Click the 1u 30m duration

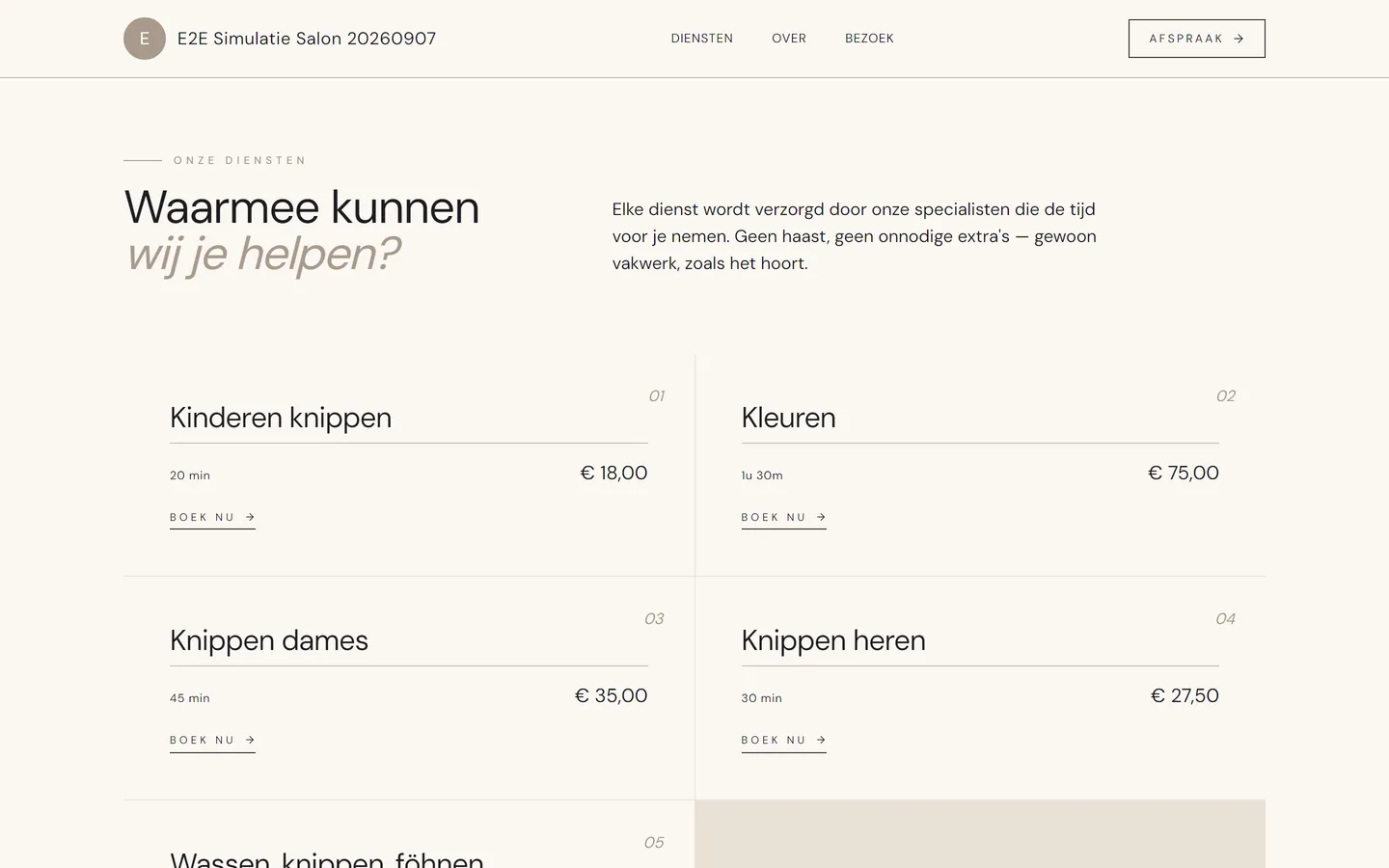(x=762, y=475)
